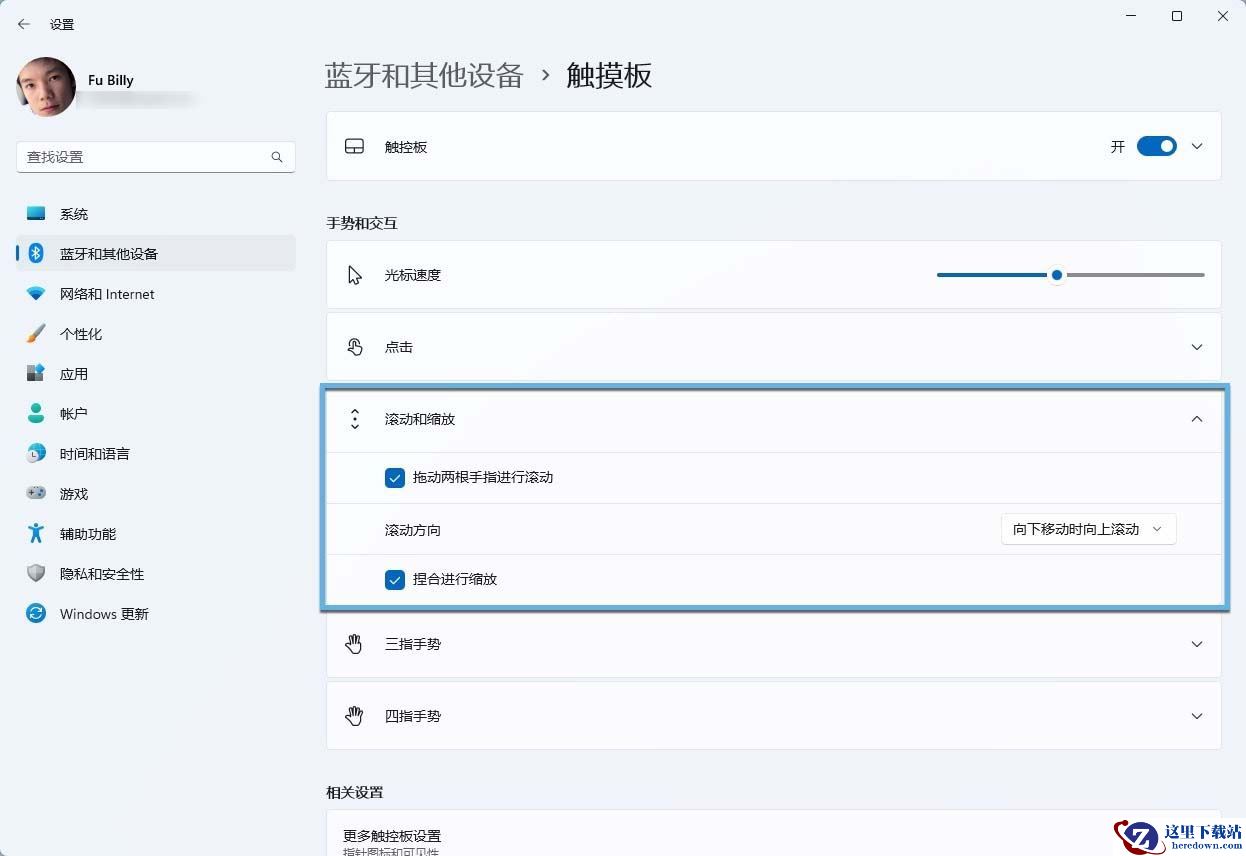The width and height of the screenshot is (1246, 856).
Task: Click the 系统 monitor icon
Action: (36, 214)
